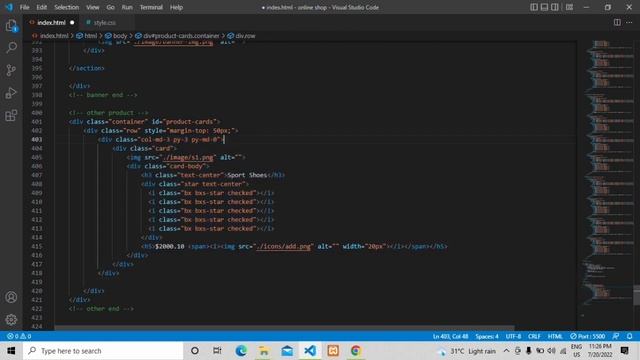The image size is (640, 360).
Task: Open the Help menu
Action: [x=176, y=7]
